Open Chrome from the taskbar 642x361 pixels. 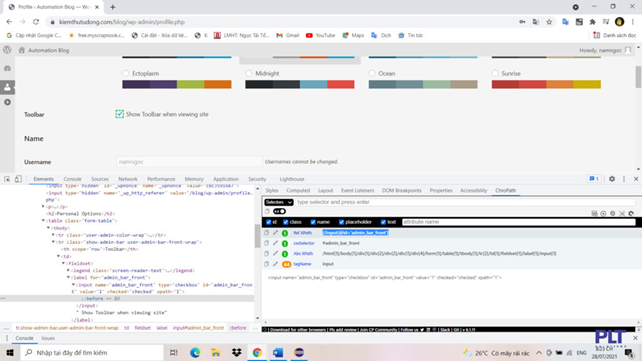click(257, 352)
